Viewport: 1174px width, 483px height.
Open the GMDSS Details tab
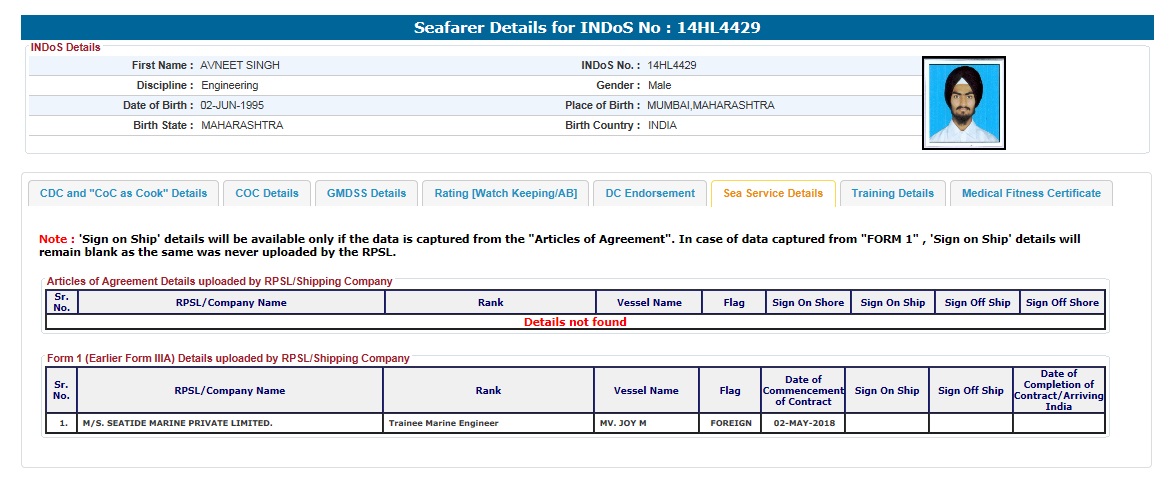pyautogui.click(x=366, y=193)
